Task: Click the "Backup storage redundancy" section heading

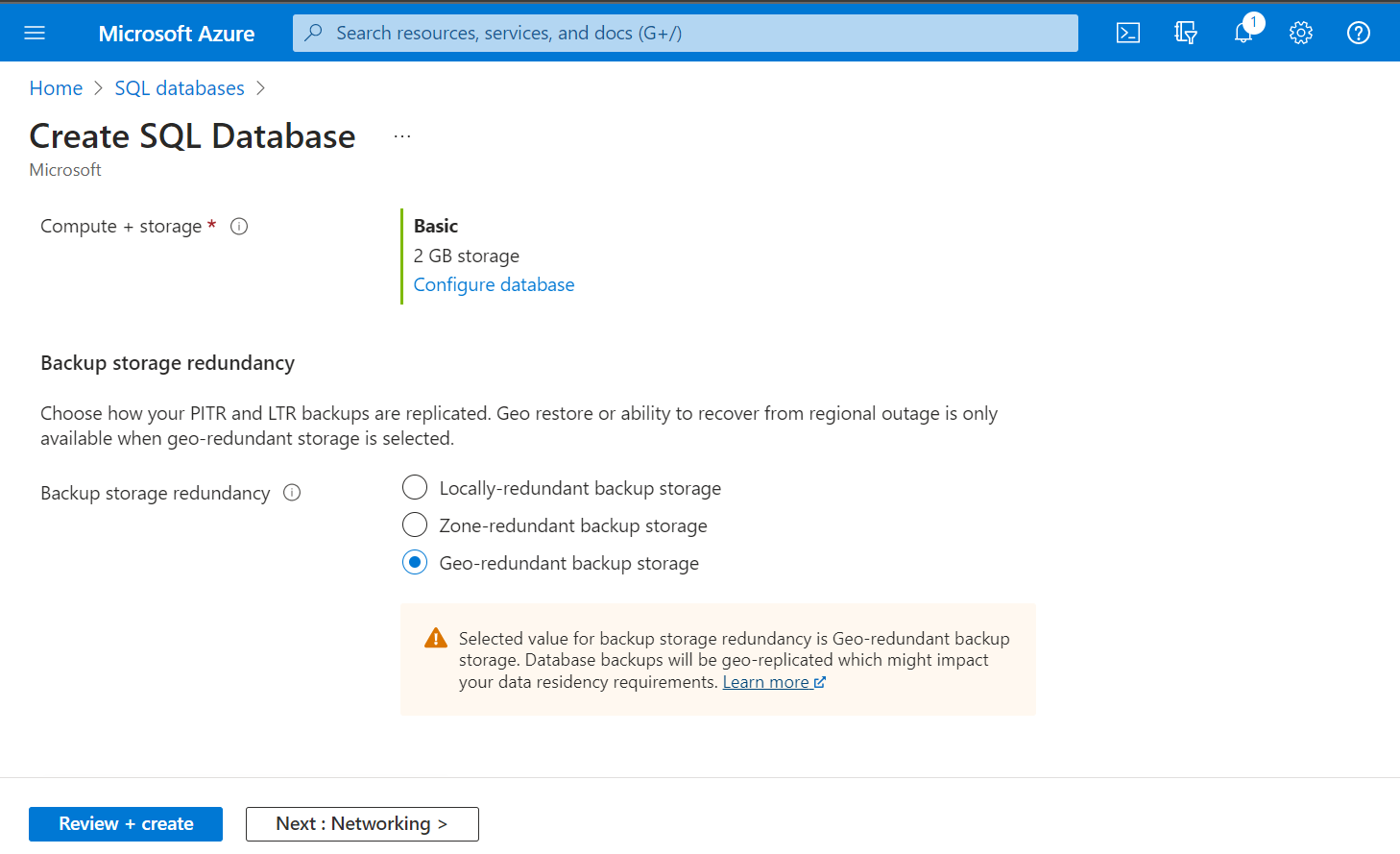Action: [x=167, y=363]
